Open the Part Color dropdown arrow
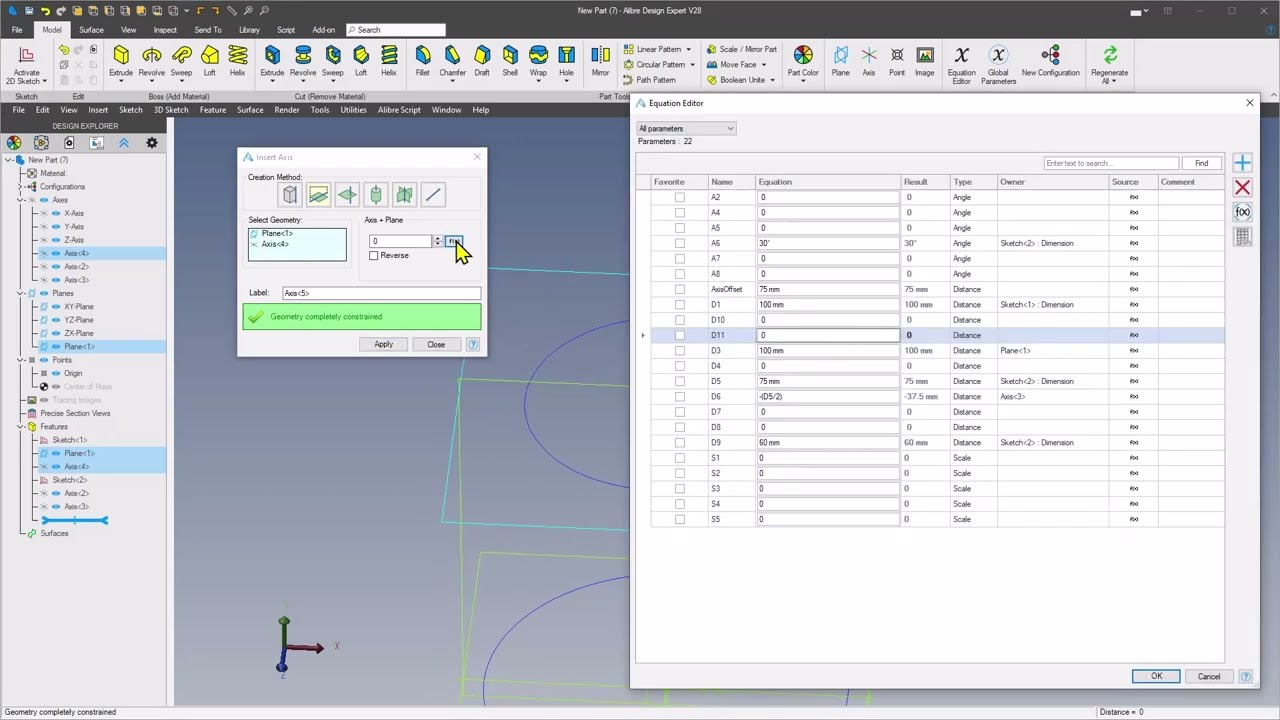Viewport: 1280px width, 720px height. [x=803, y=80]
